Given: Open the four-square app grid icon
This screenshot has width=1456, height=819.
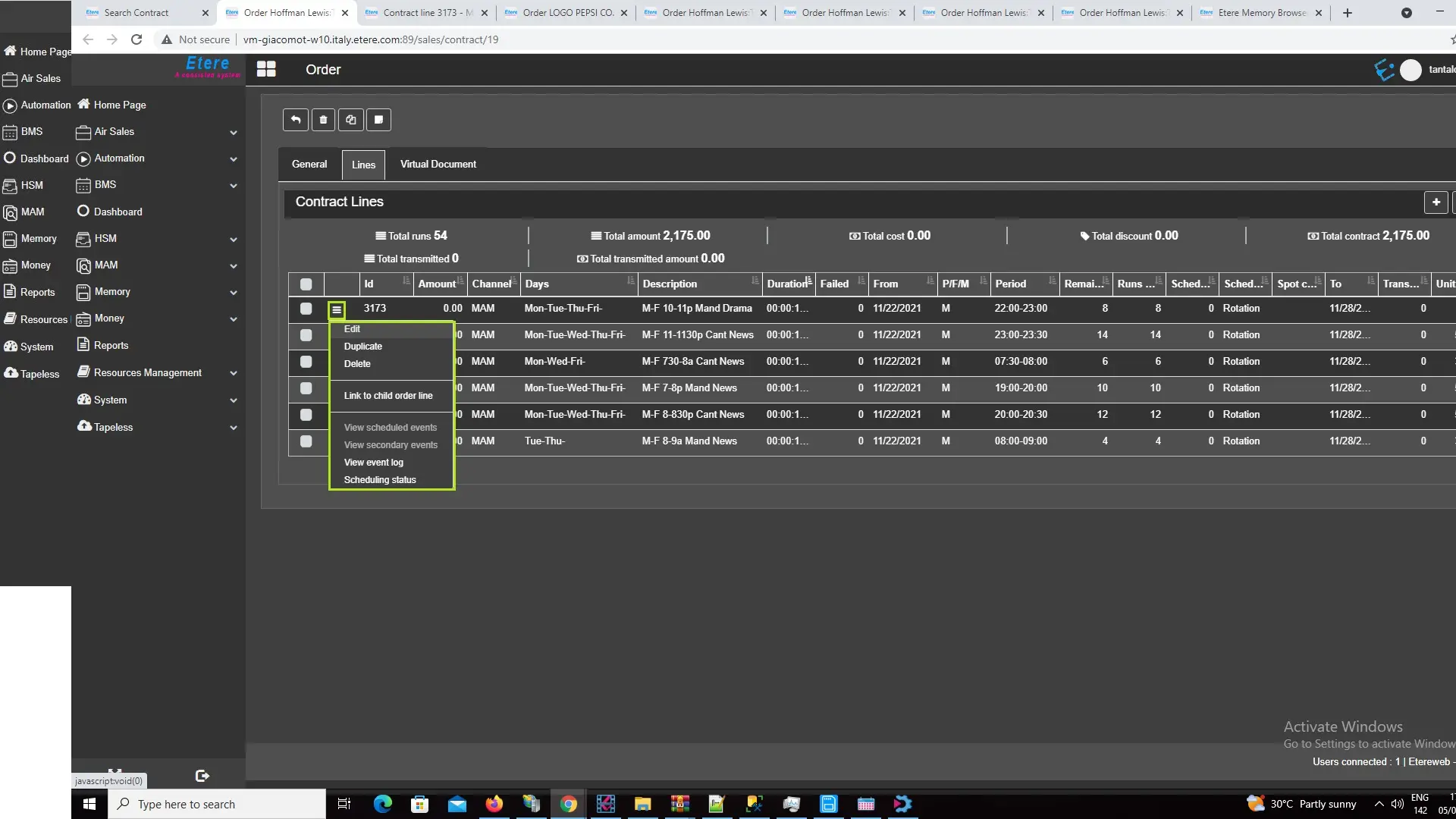Looking at the screenshot, I should 266,70.
